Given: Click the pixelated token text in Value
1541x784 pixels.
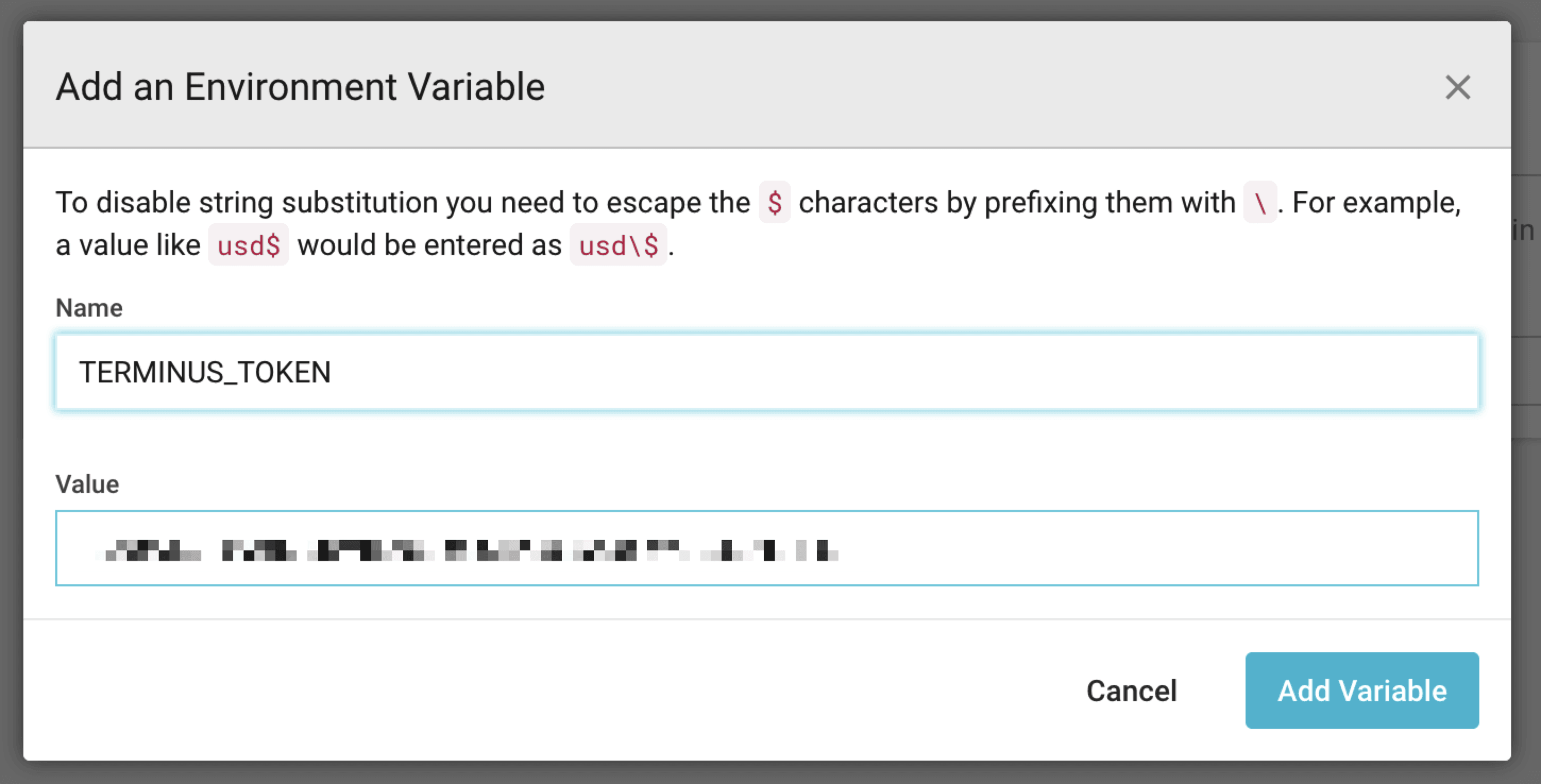Looking at the screenshot, I should point(471,550).
